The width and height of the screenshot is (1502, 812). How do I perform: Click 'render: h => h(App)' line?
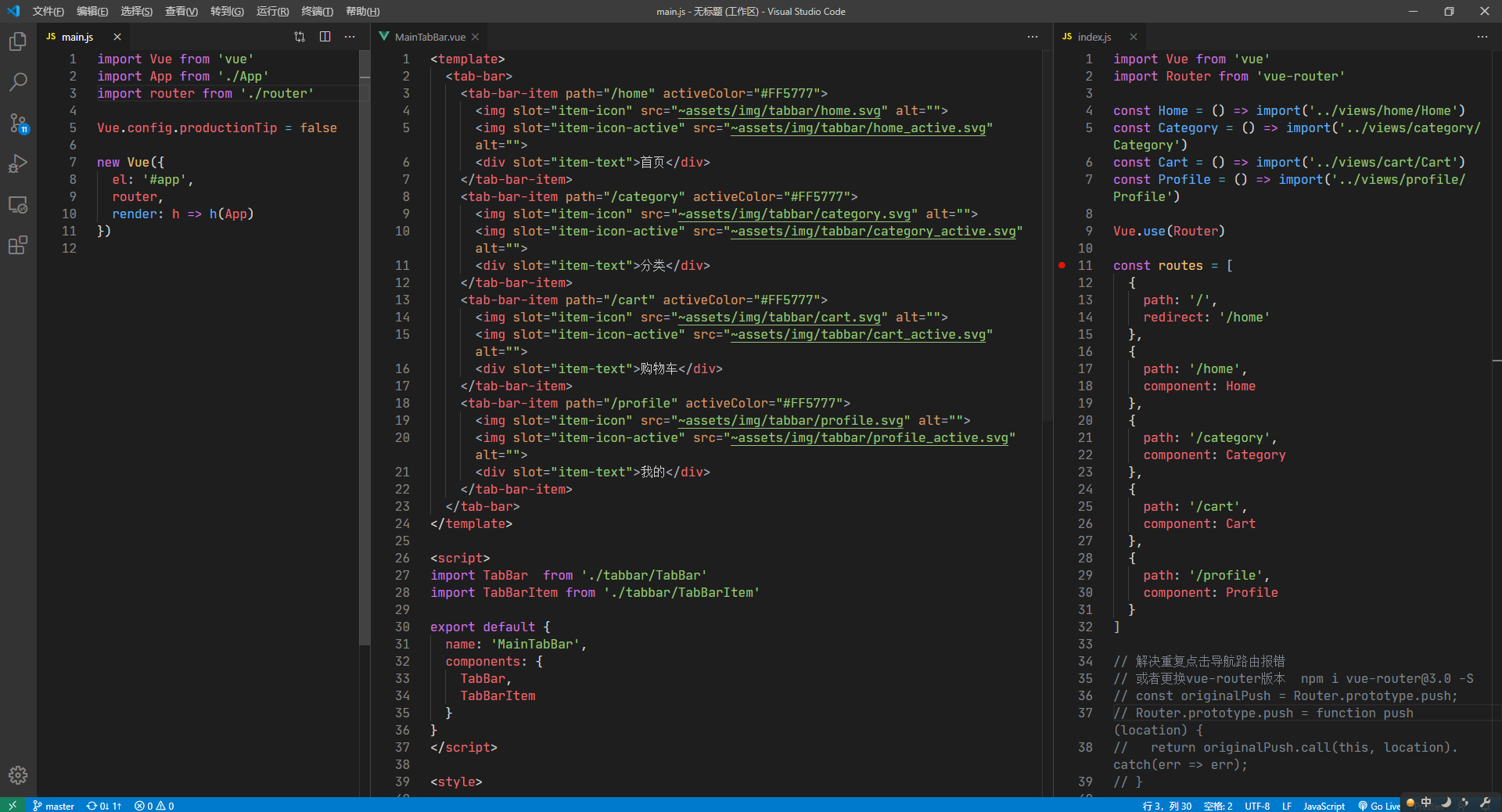(183, 214)
